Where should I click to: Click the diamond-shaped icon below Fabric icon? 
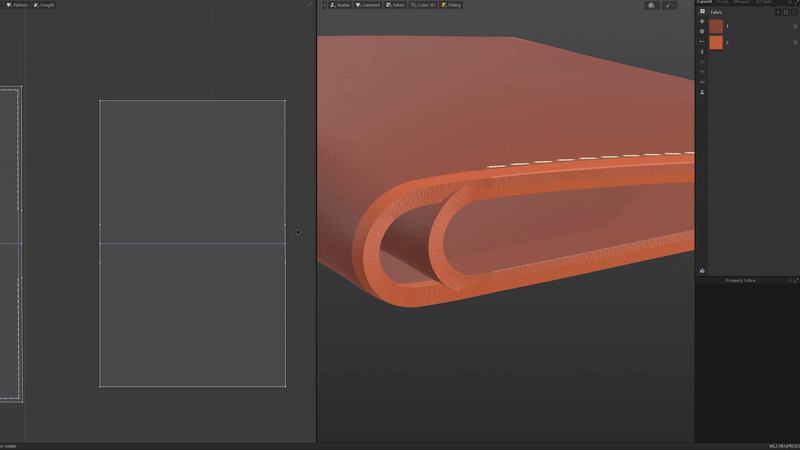702,21
